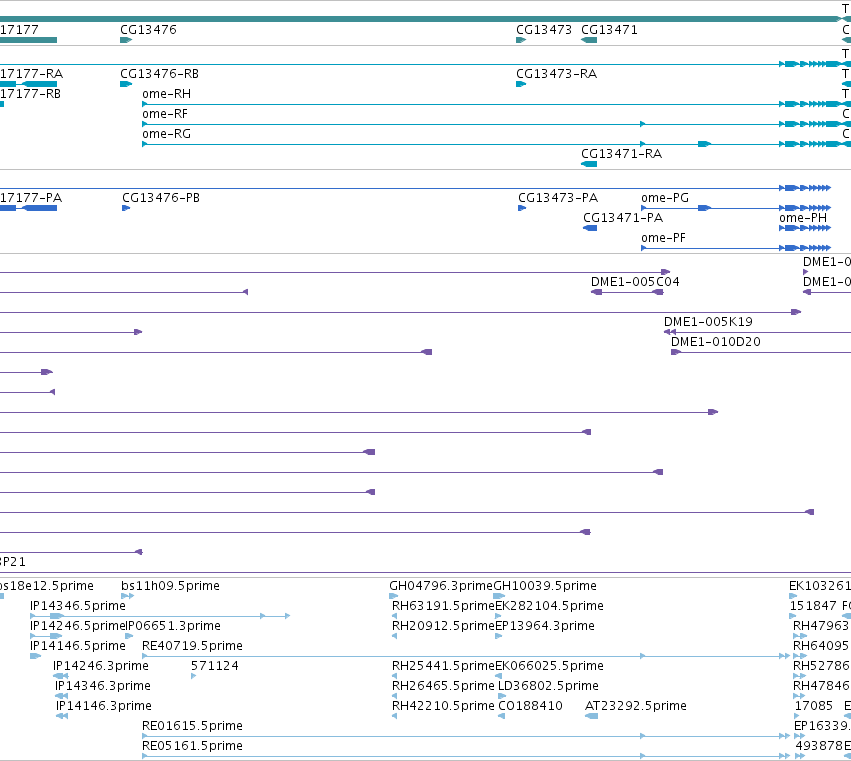Image resolution: width=851 pixels, height=761 pixels.
Task: Click the AT23292.5prime light blue glyph
Action: click(x=592, y=716)
